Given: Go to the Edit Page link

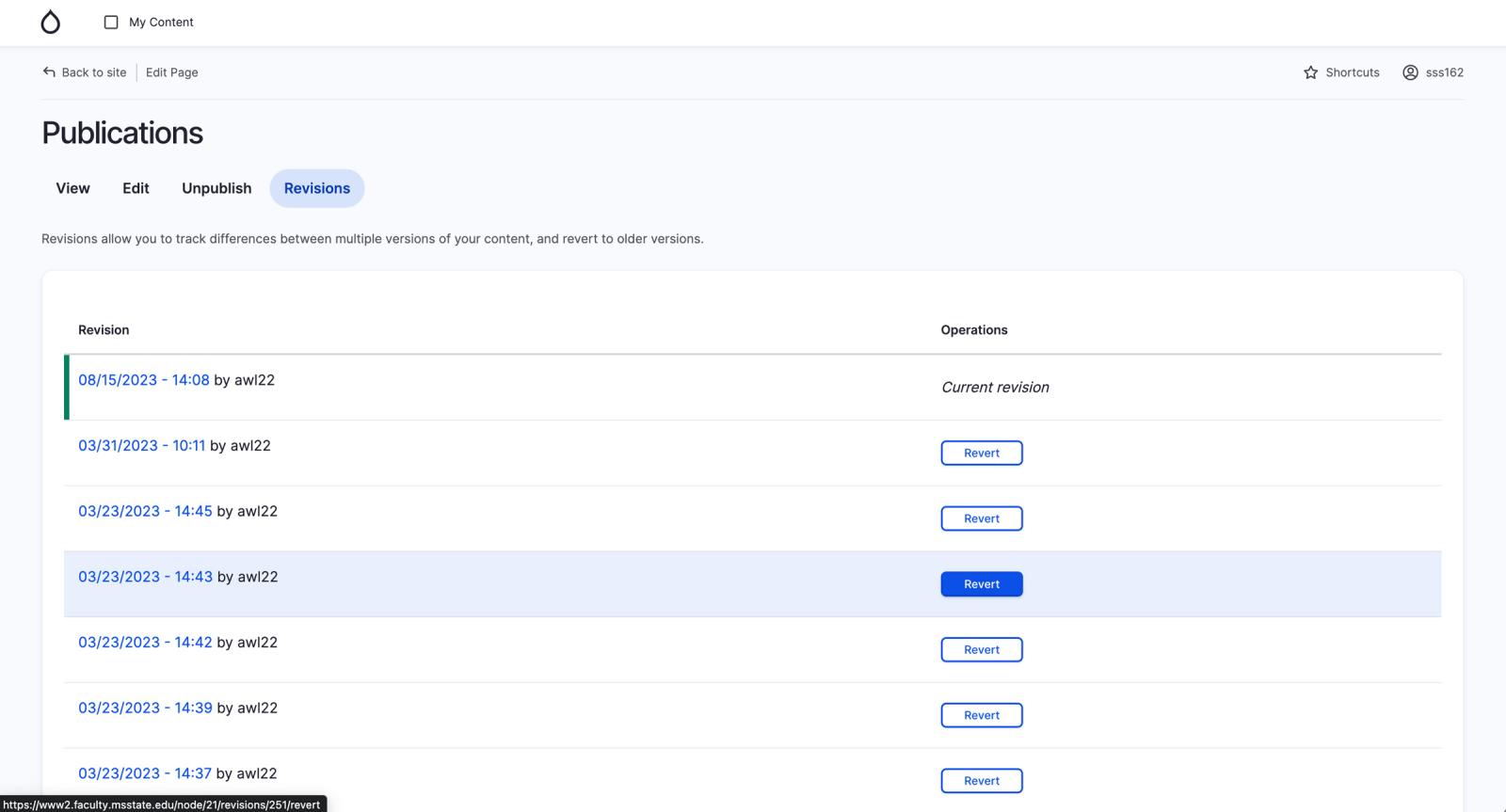Looking at the screenshot, I should coord(171,72).
